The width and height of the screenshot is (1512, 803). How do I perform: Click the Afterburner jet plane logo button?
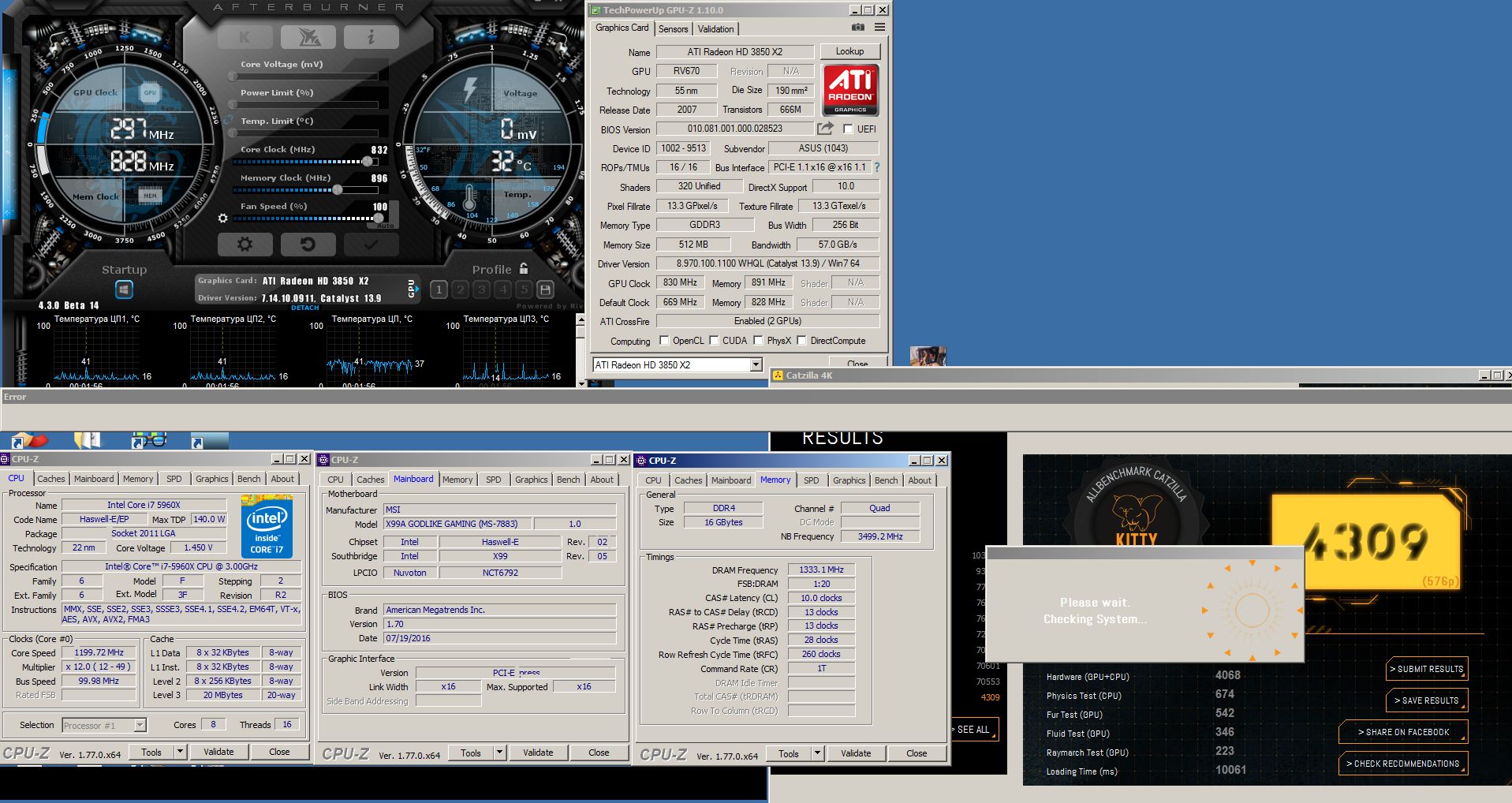click(x=308, y=37)
